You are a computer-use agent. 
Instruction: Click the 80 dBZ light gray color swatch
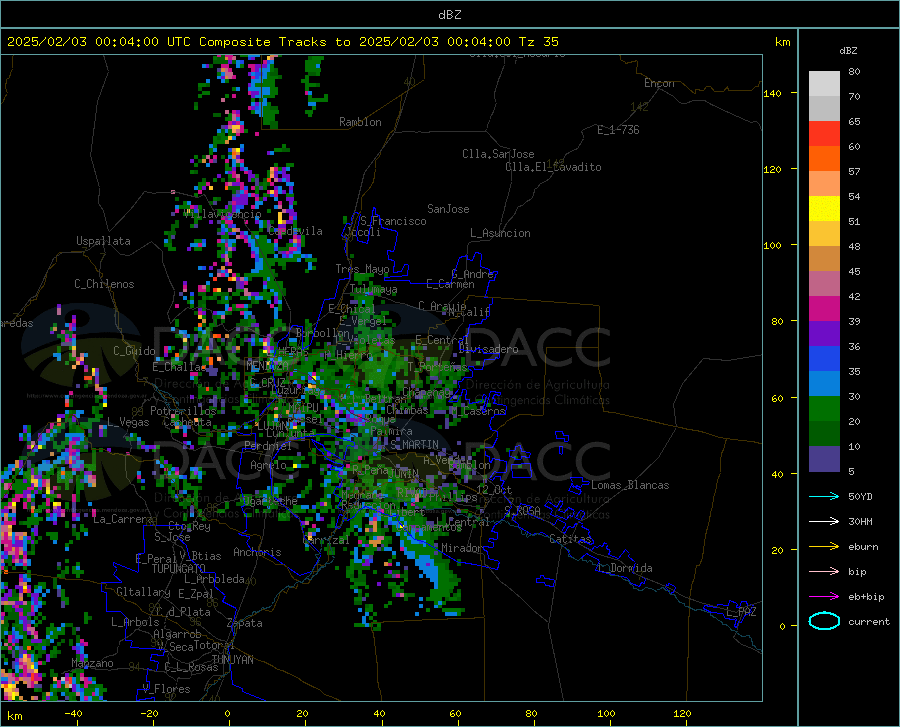824,84
